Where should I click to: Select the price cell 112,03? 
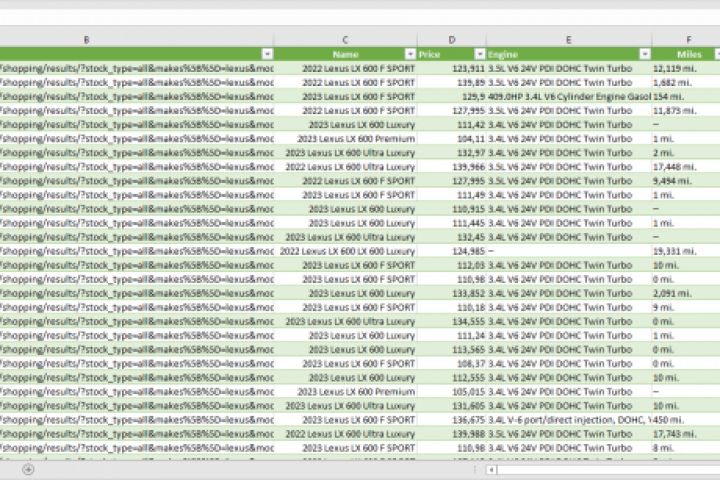pyautogui.click(x=451, y=265)
